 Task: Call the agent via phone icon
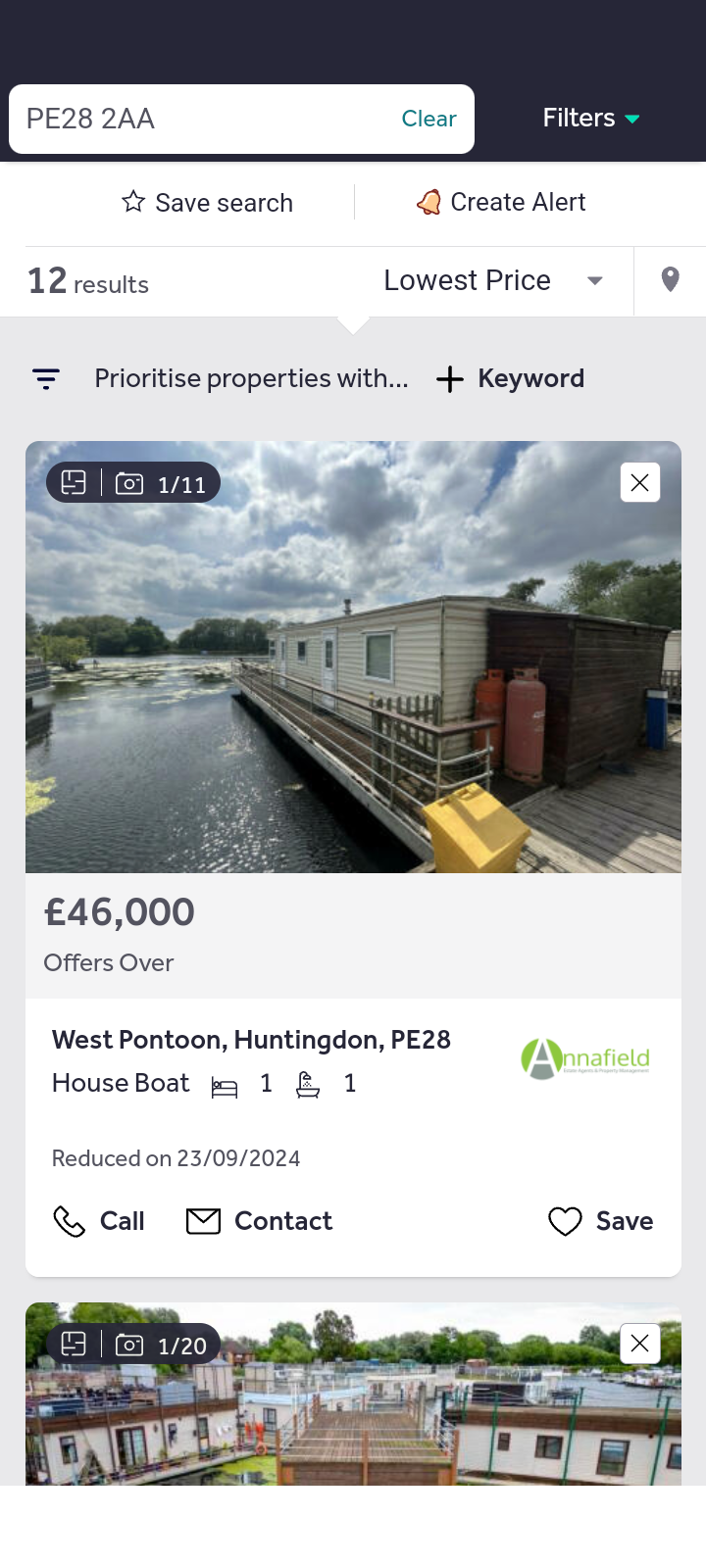pyautogui.click(x=70, y=1221)
